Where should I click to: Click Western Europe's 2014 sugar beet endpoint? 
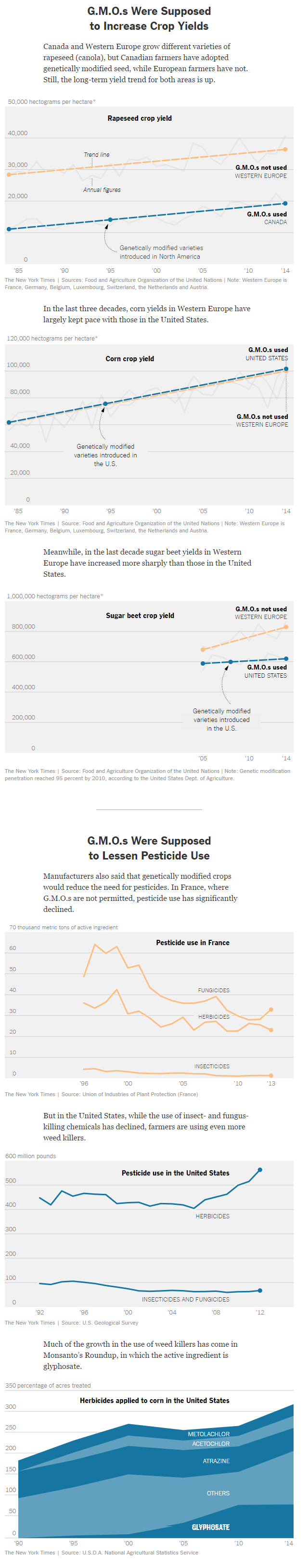coord(286,627)
